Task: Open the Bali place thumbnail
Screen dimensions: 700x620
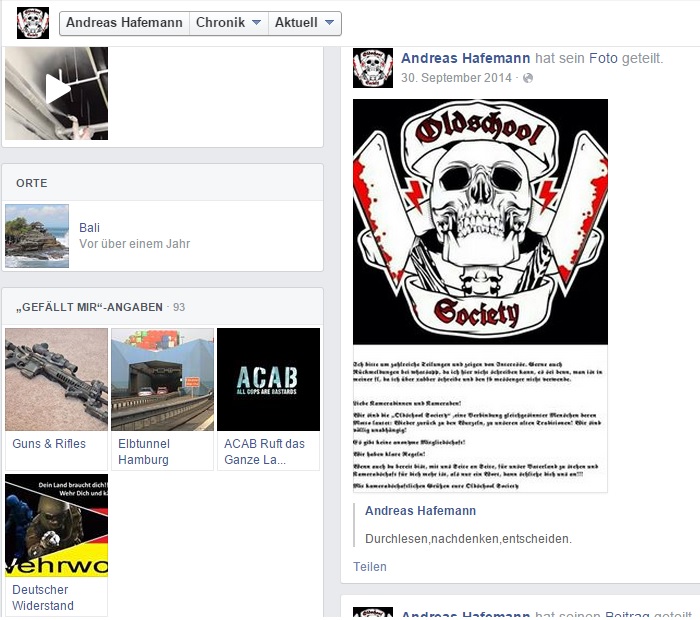Action: [x=37, y=236]
